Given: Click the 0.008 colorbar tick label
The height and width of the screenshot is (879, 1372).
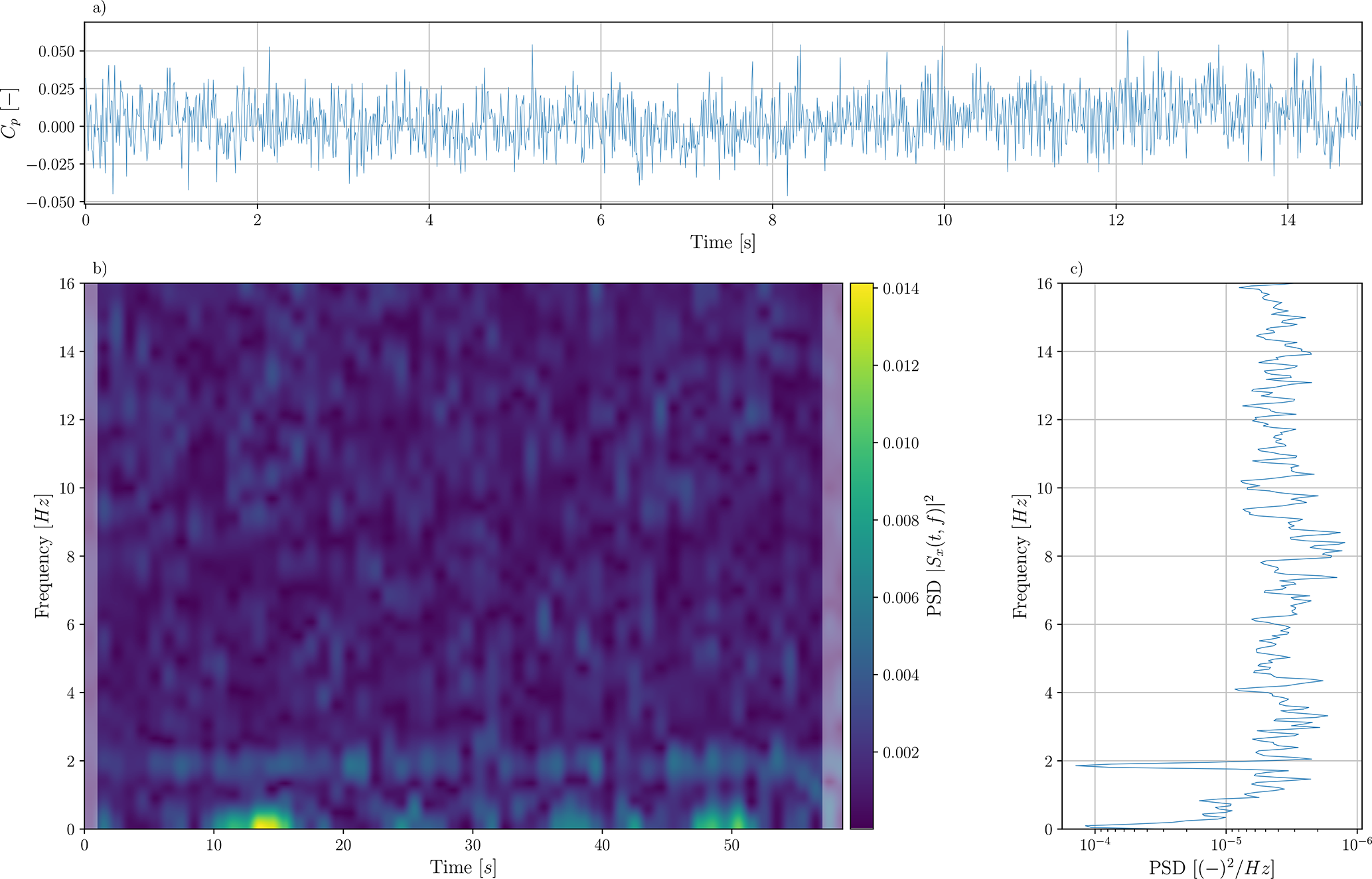Looking at the screenshot, I should [901, 521].
